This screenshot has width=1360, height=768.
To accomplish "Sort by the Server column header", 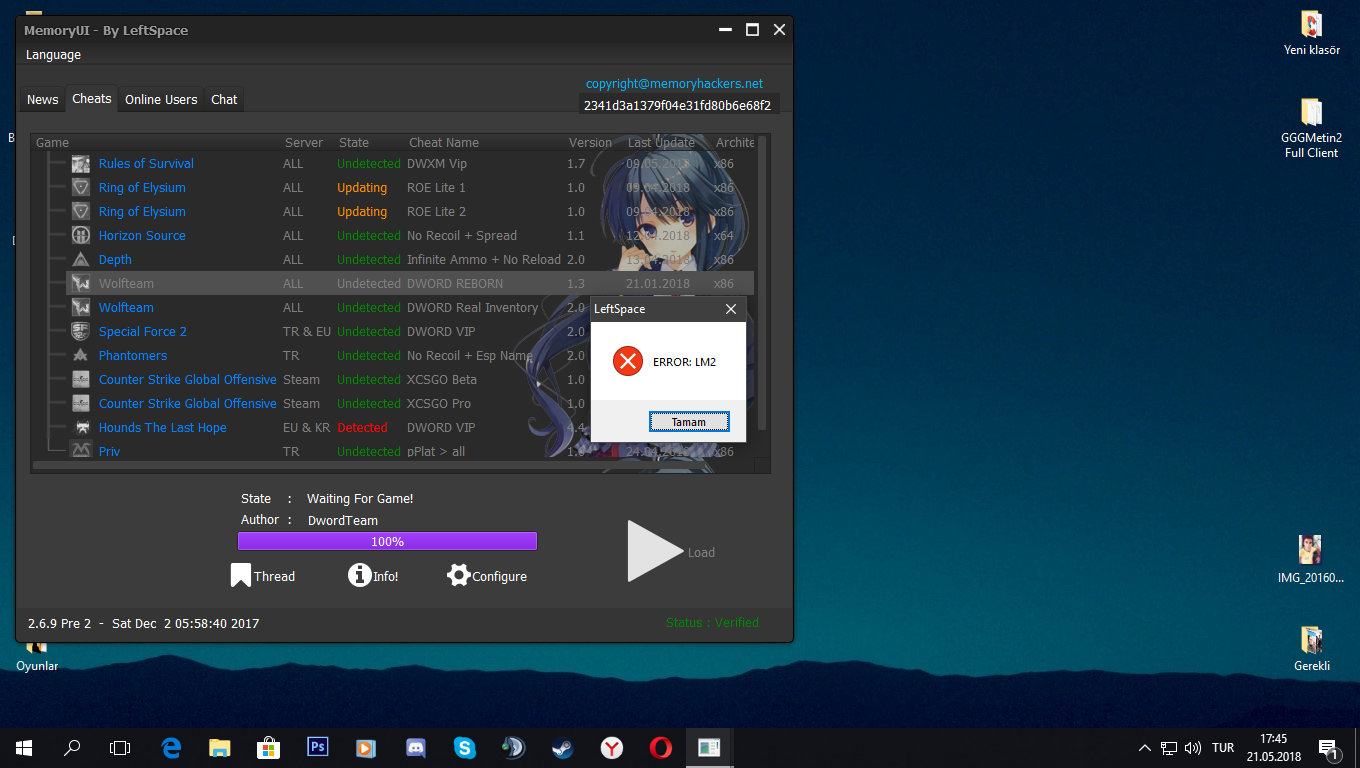I will (x=304, y=143).
